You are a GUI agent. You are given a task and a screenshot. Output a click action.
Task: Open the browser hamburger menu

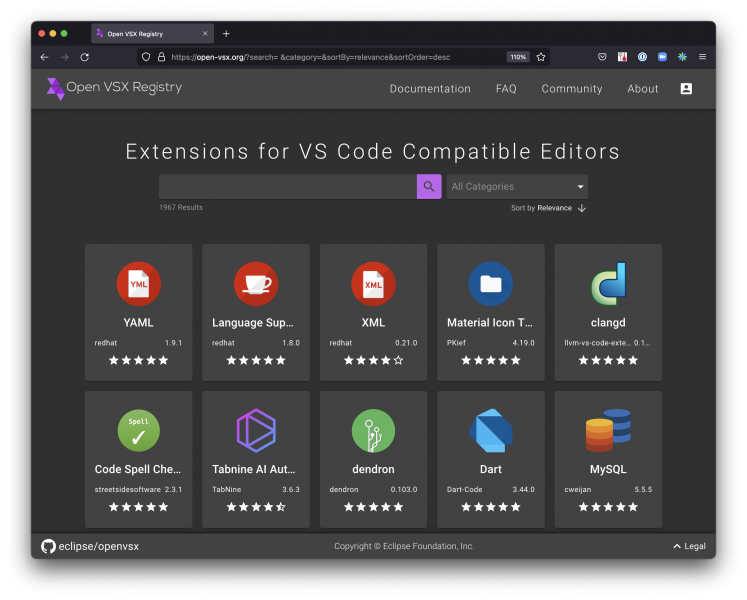[702, 57]
